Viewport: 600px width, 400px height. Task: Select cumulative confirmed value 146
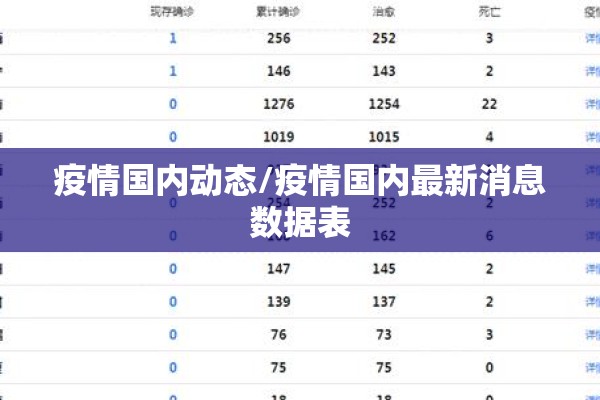279,71
